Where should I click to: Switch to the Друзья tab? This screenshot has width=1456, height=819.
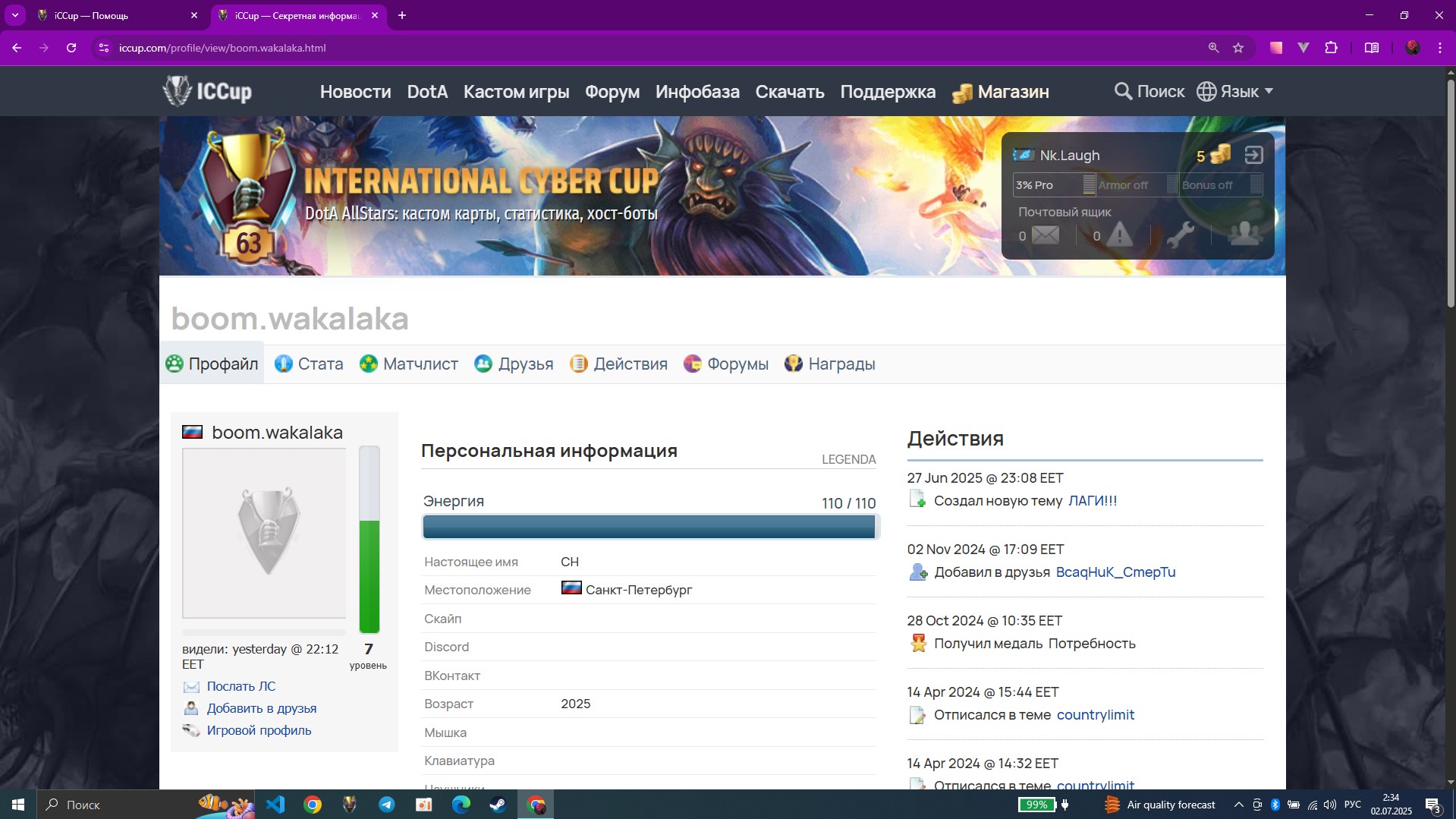click(x=514, y=364)
